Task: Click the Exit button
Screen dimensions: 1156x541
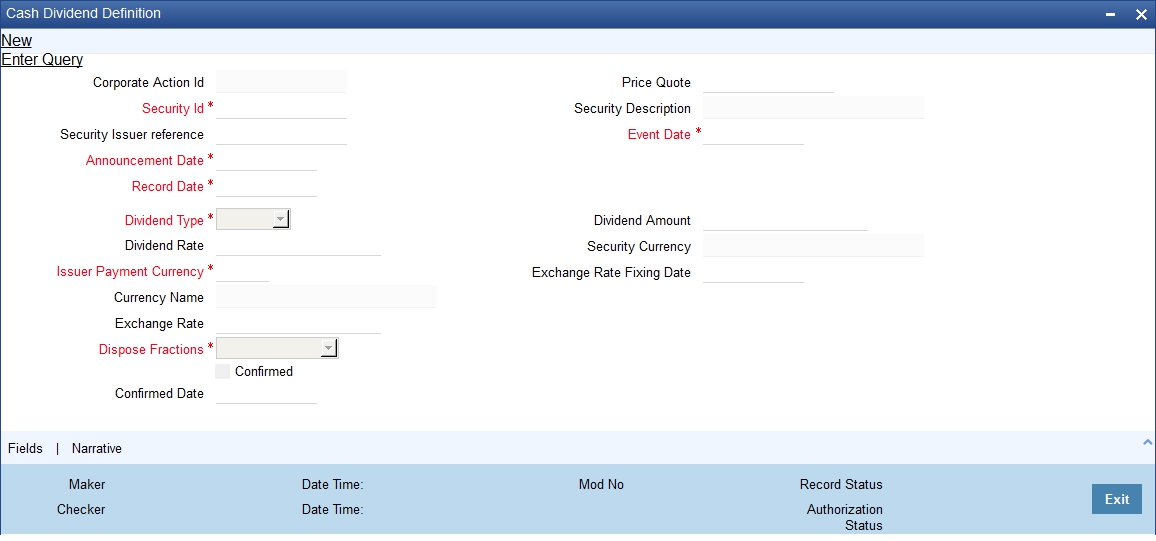Action: [x=1116, y=499]
